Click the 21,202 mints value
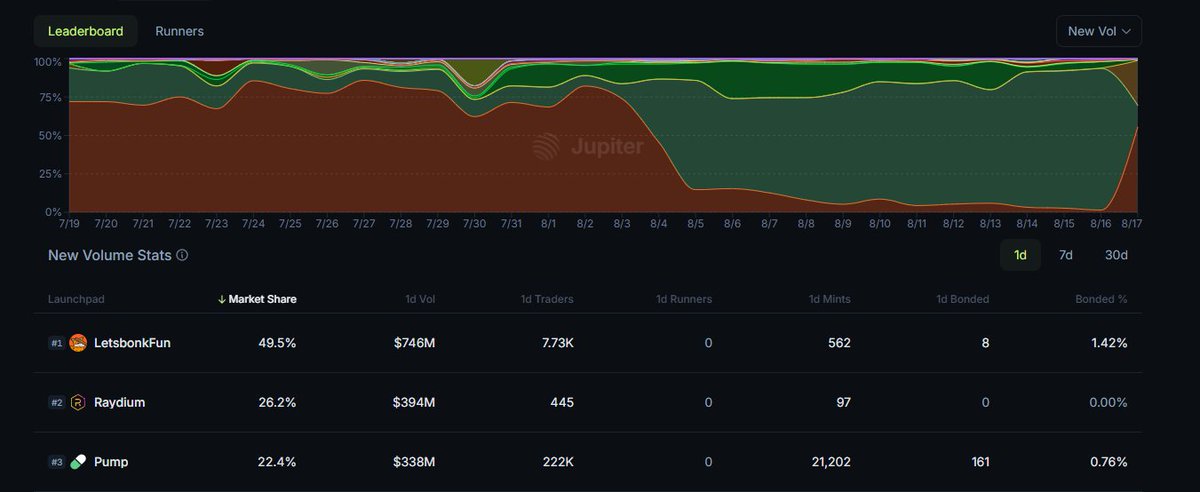This screenshot has height=492, width=1200. click(830, 462)
